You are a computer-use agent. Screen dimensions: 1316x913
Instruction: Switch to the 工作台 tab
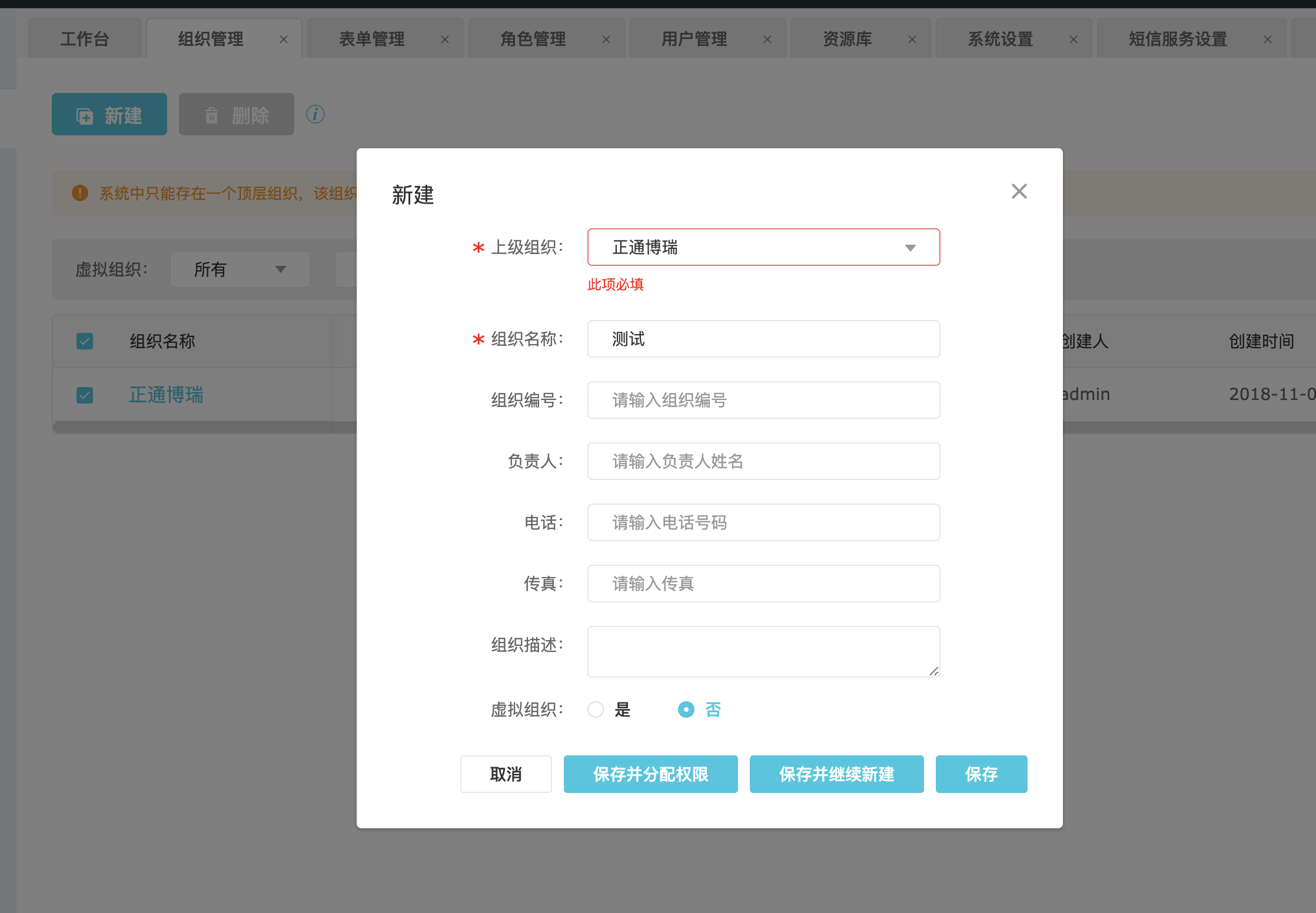(85, 39)
